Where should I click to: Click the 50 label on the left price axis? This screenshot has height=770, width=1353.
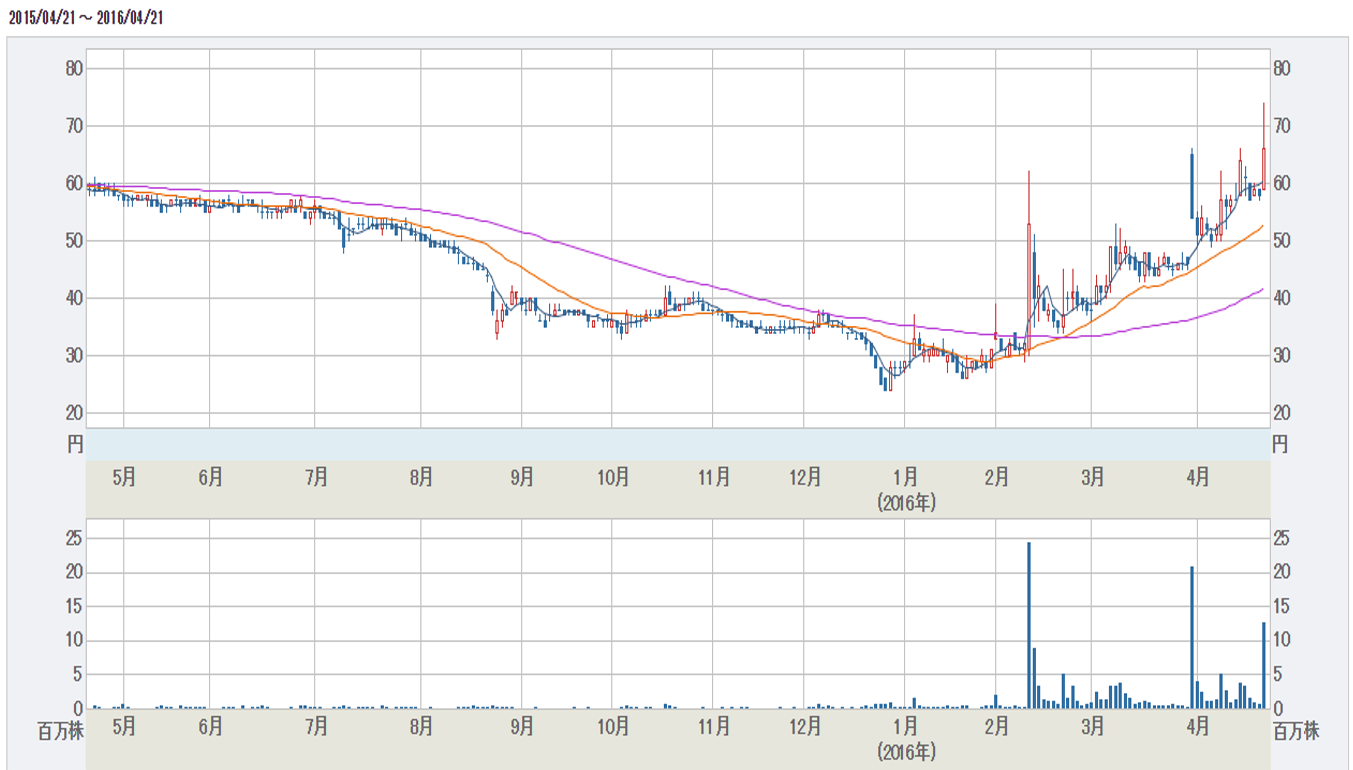click(x=75, y=241)
